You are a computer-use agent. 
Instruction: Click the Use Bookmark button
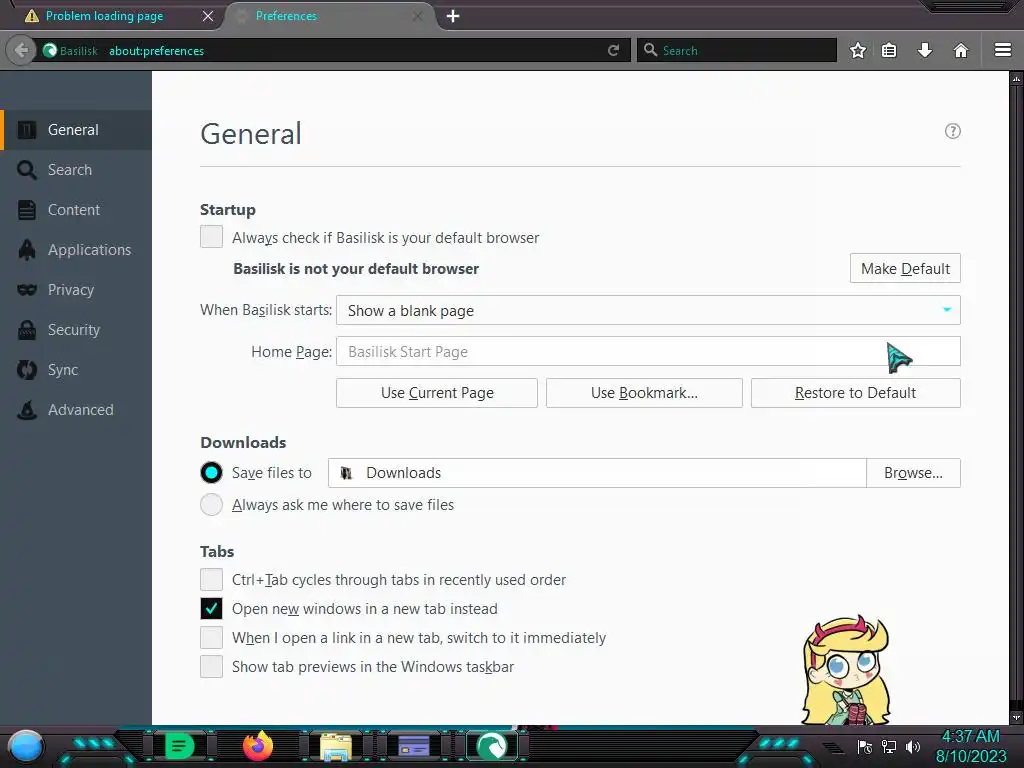[644, 393]
